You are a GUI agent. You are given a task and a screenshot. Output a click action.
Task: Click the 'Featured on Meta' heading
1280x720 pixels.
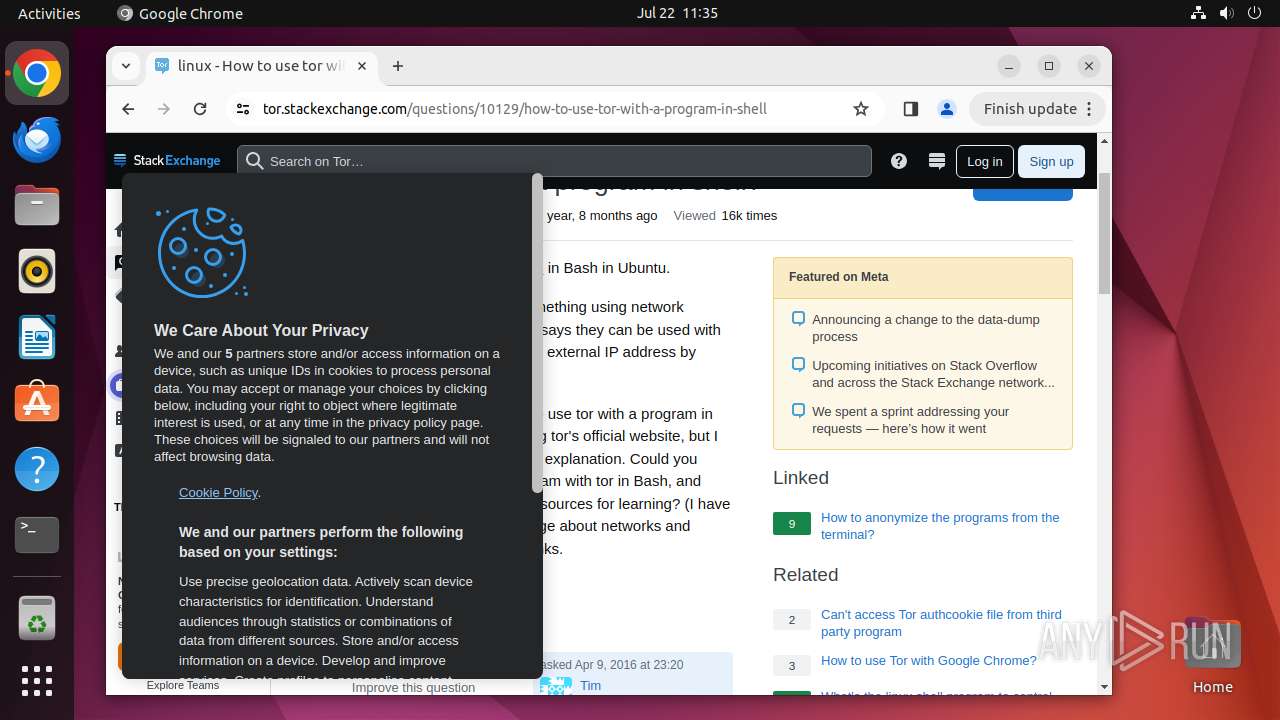click(x=838, y=277)
